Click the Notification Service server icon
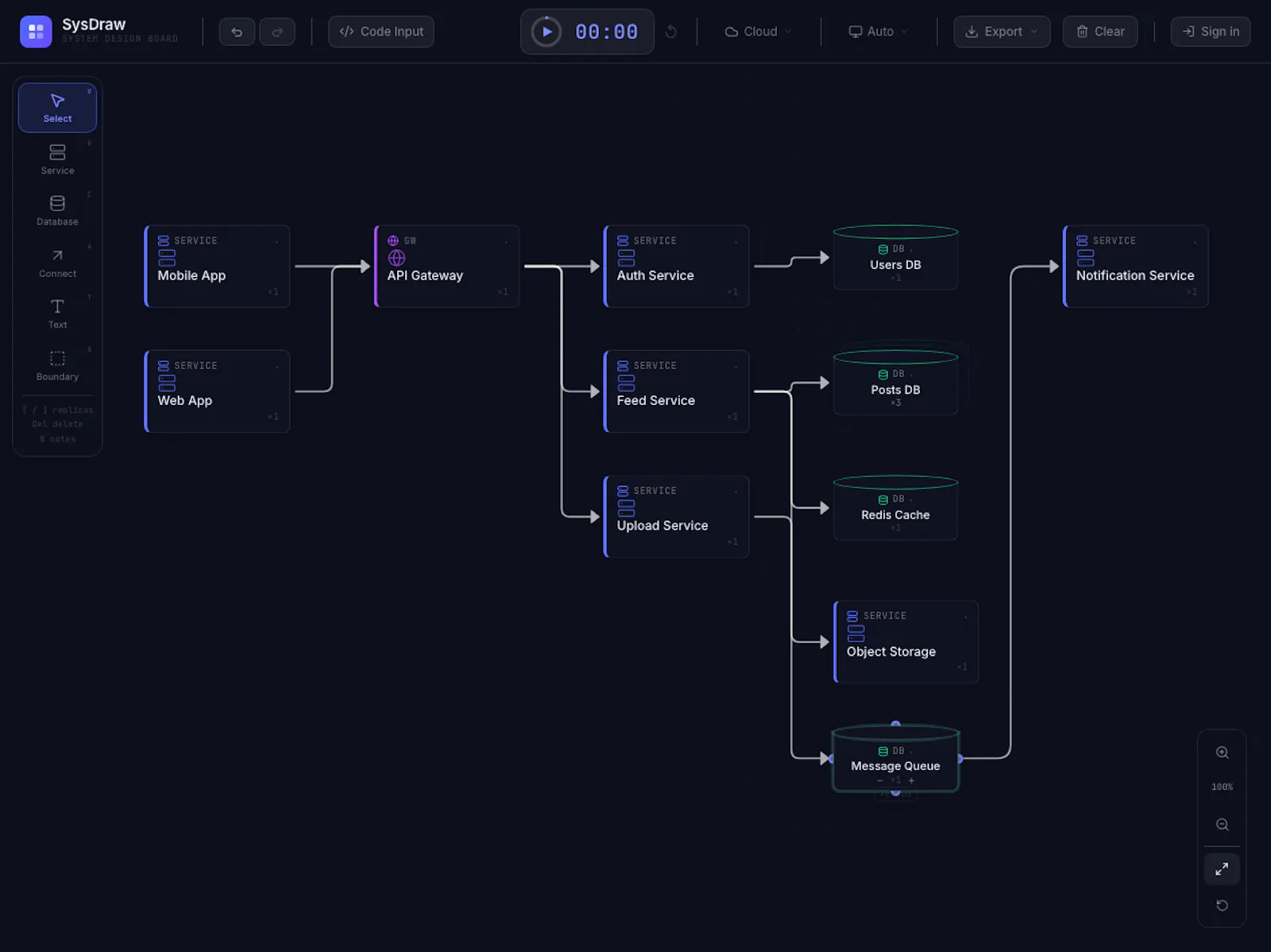 coord(1085,258)
